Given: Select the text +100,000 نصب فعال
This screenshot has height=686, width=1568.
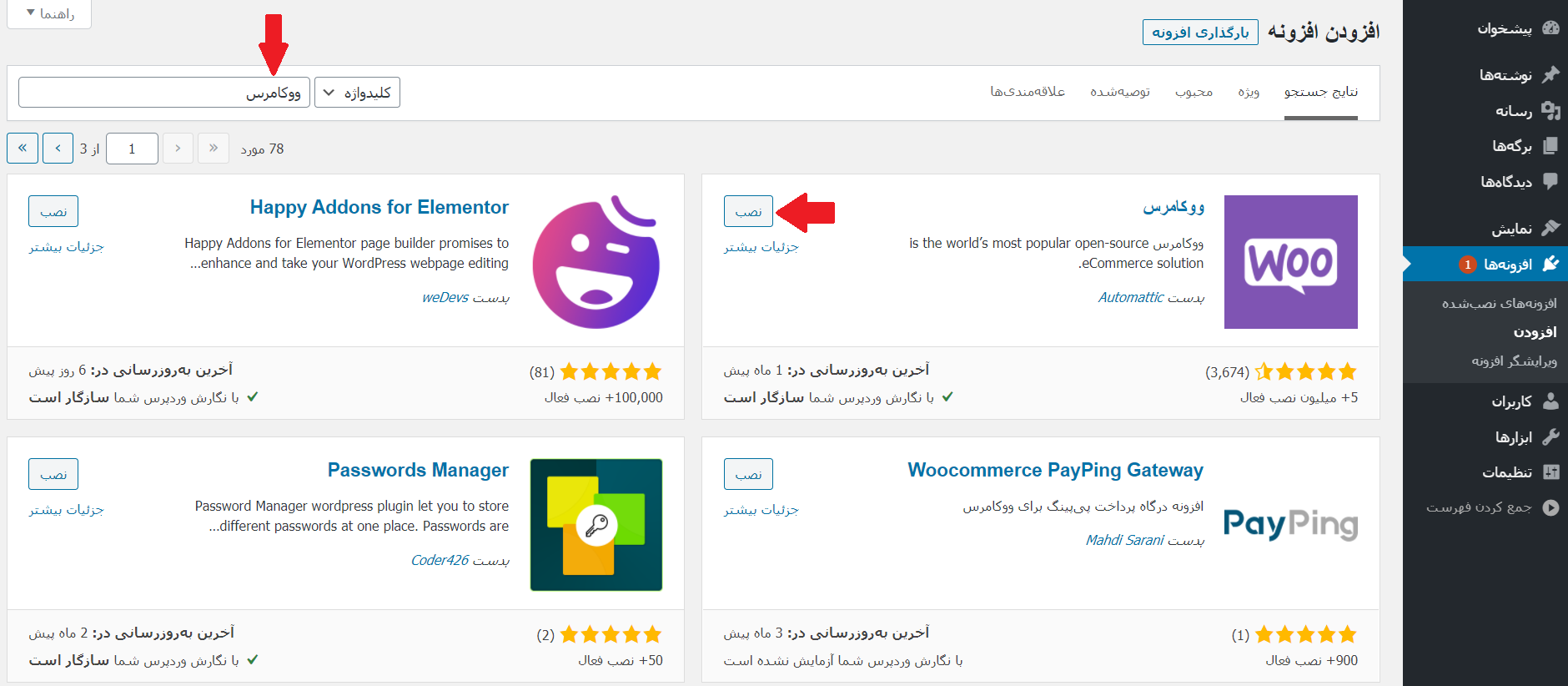Looking at the screenshot, I should tap(604, 398).
